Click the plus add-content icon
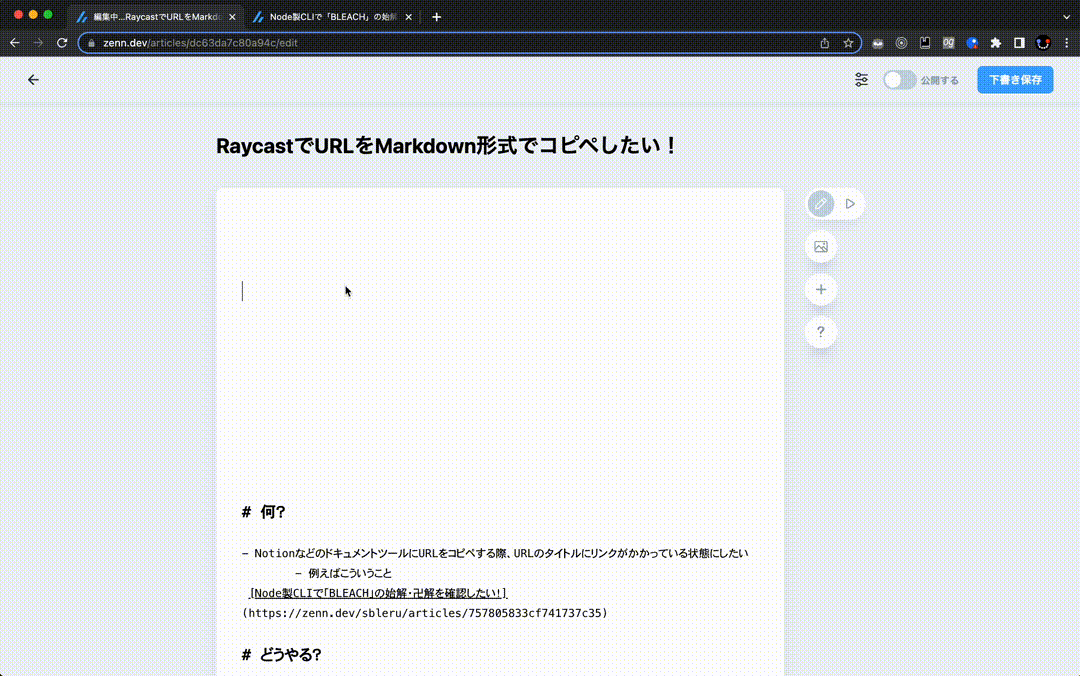 click(x=820, y=289)
